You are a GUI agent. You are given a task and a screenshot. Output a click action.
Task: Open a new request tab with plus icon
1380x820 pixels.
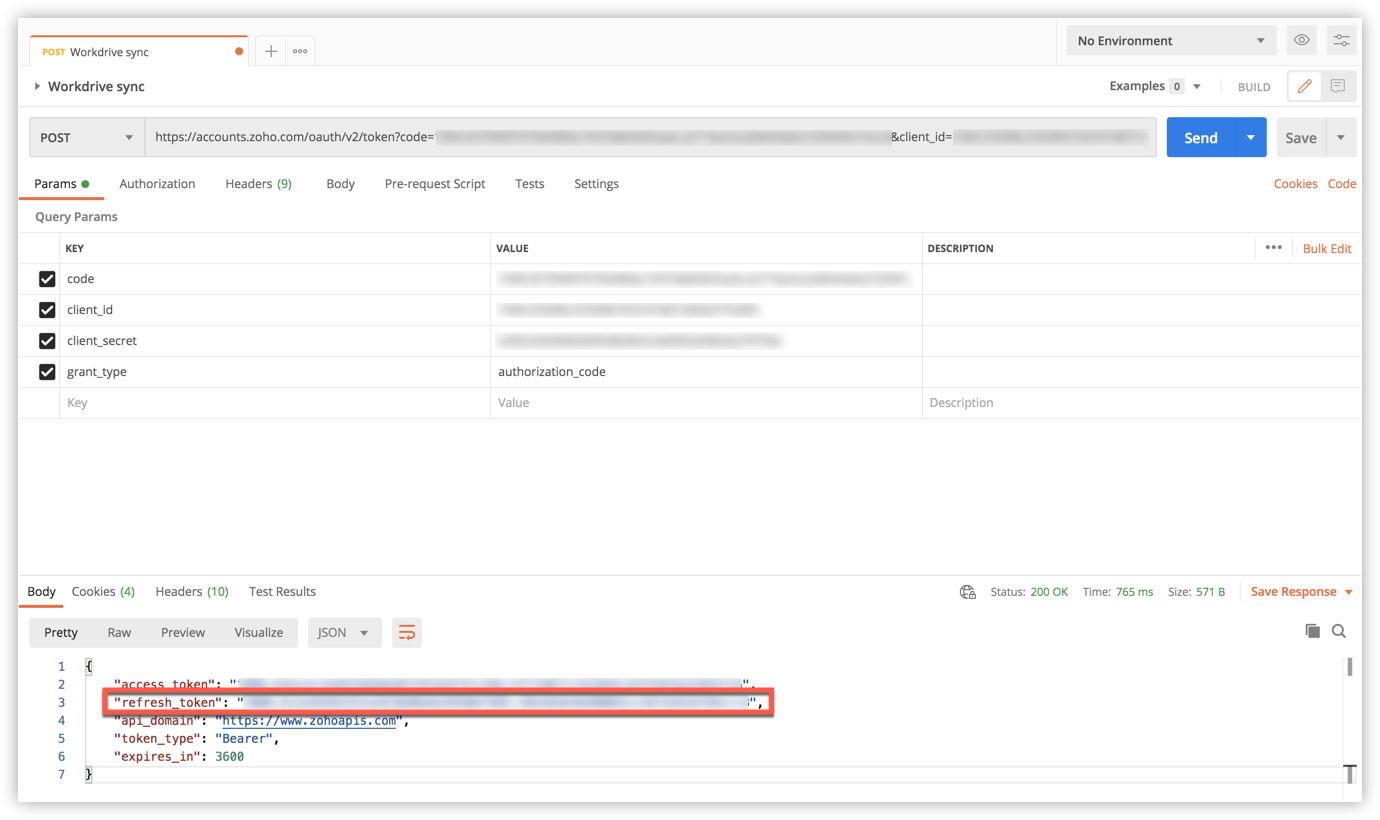(x=271, y=51)
